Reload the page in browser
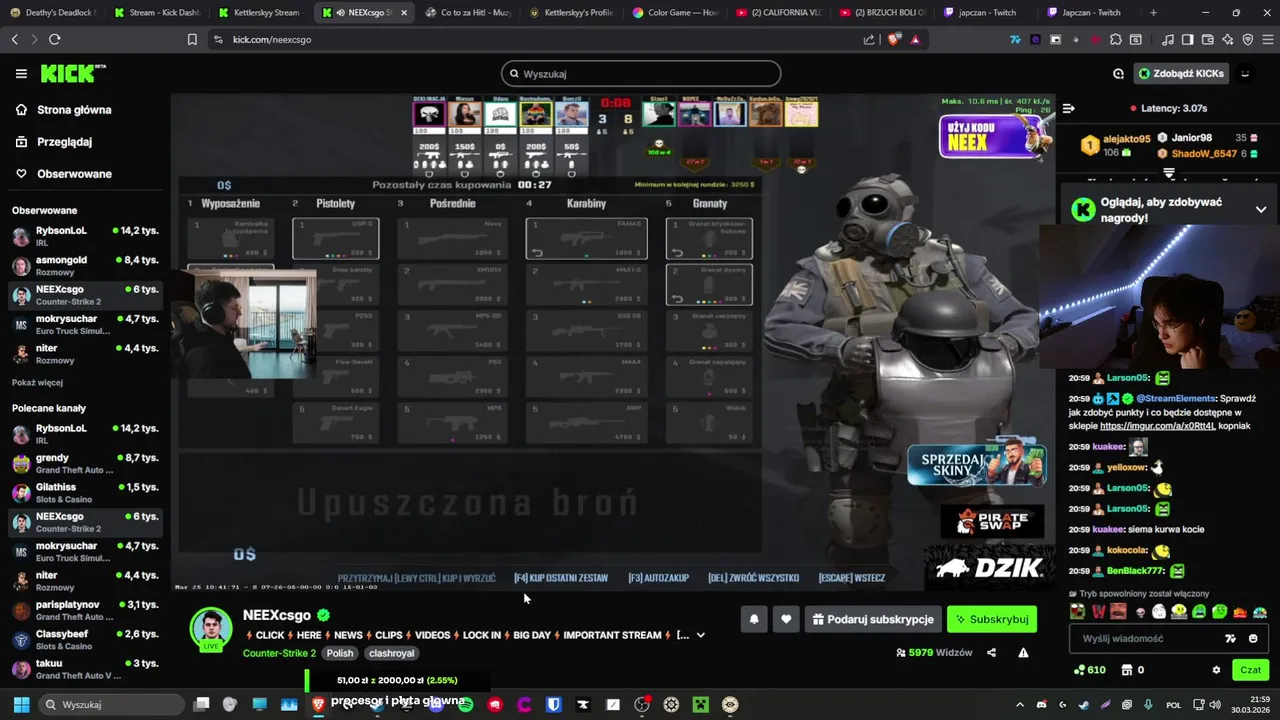The image size is (1280, 720). [x=54, y=39]
